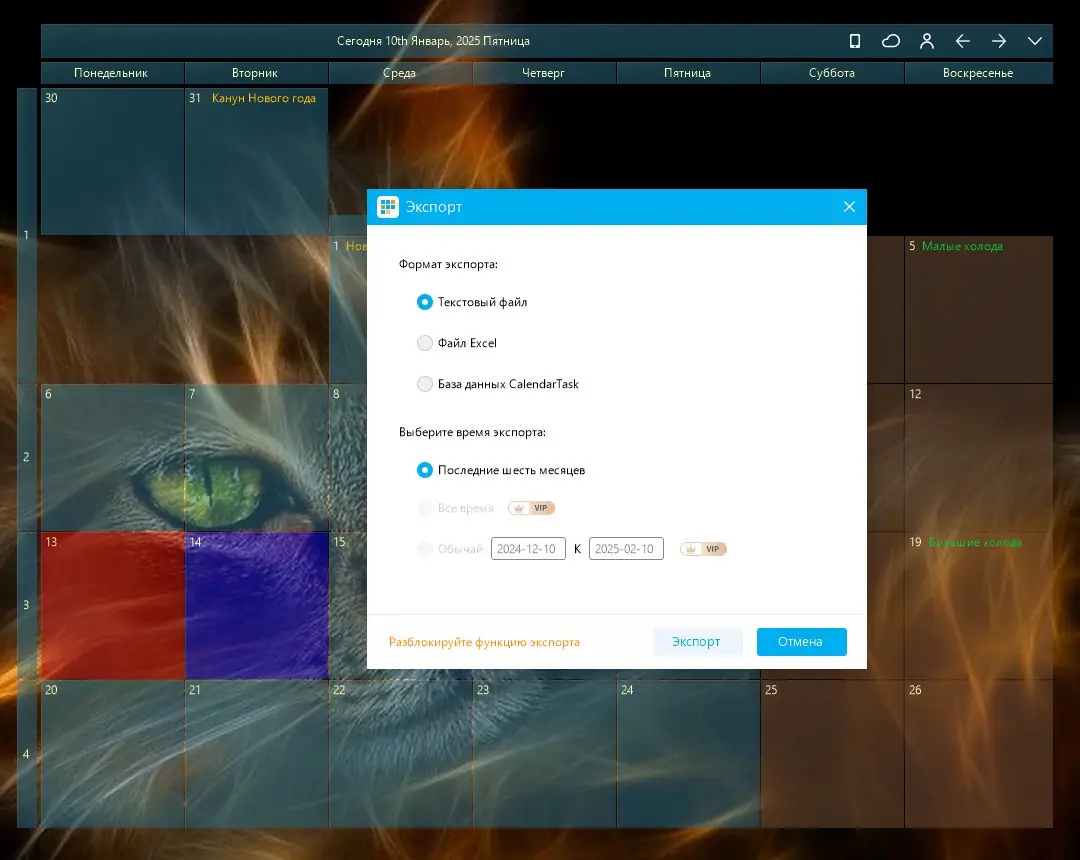Click the Вторник column header
1080x860 pixels.
pos(256,72)
